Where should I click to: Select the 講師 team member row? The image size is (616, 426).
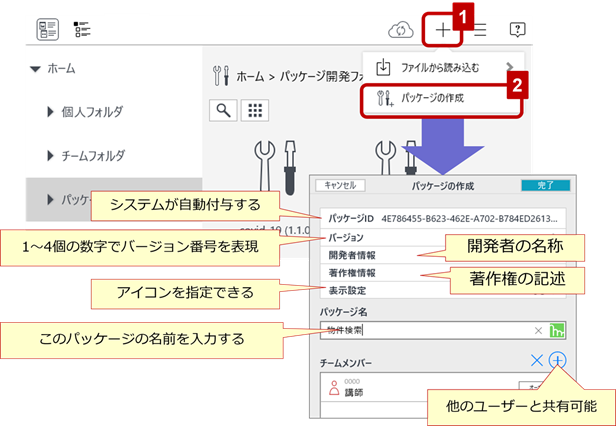443,387
